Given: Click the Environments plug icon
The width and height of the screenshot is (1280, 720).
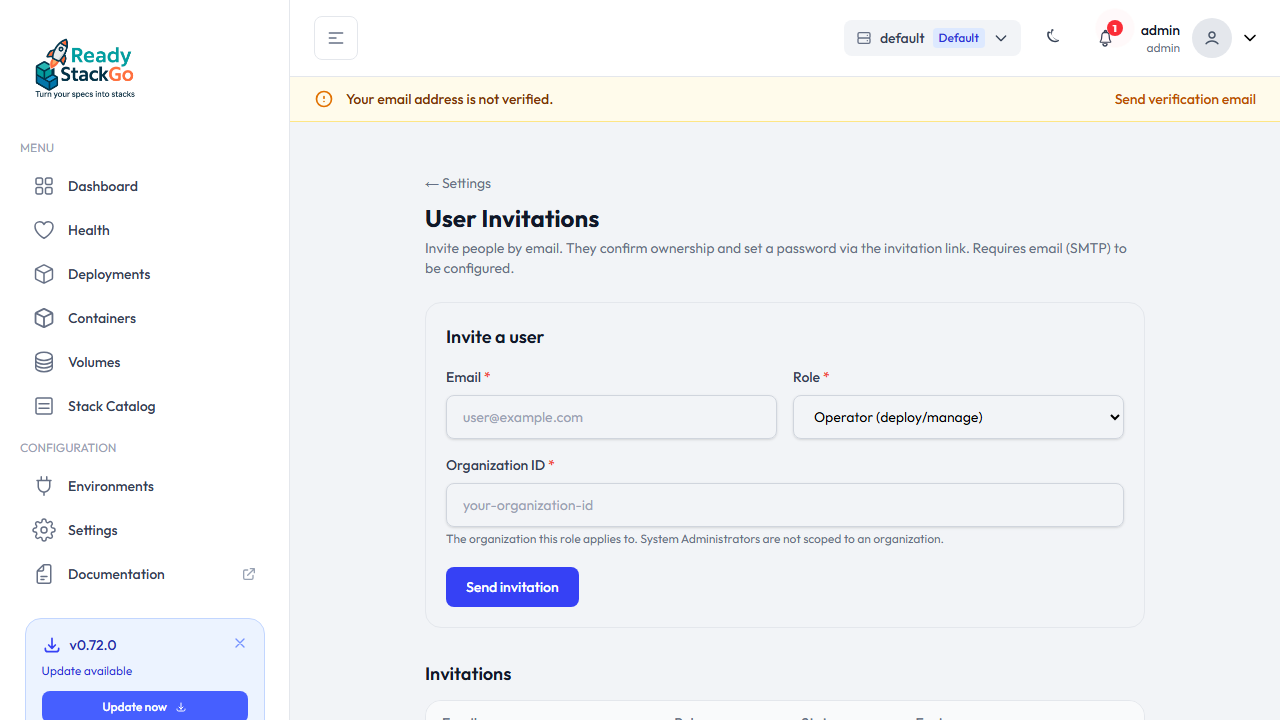Looking at the screenshot, I should coord(44,486).
